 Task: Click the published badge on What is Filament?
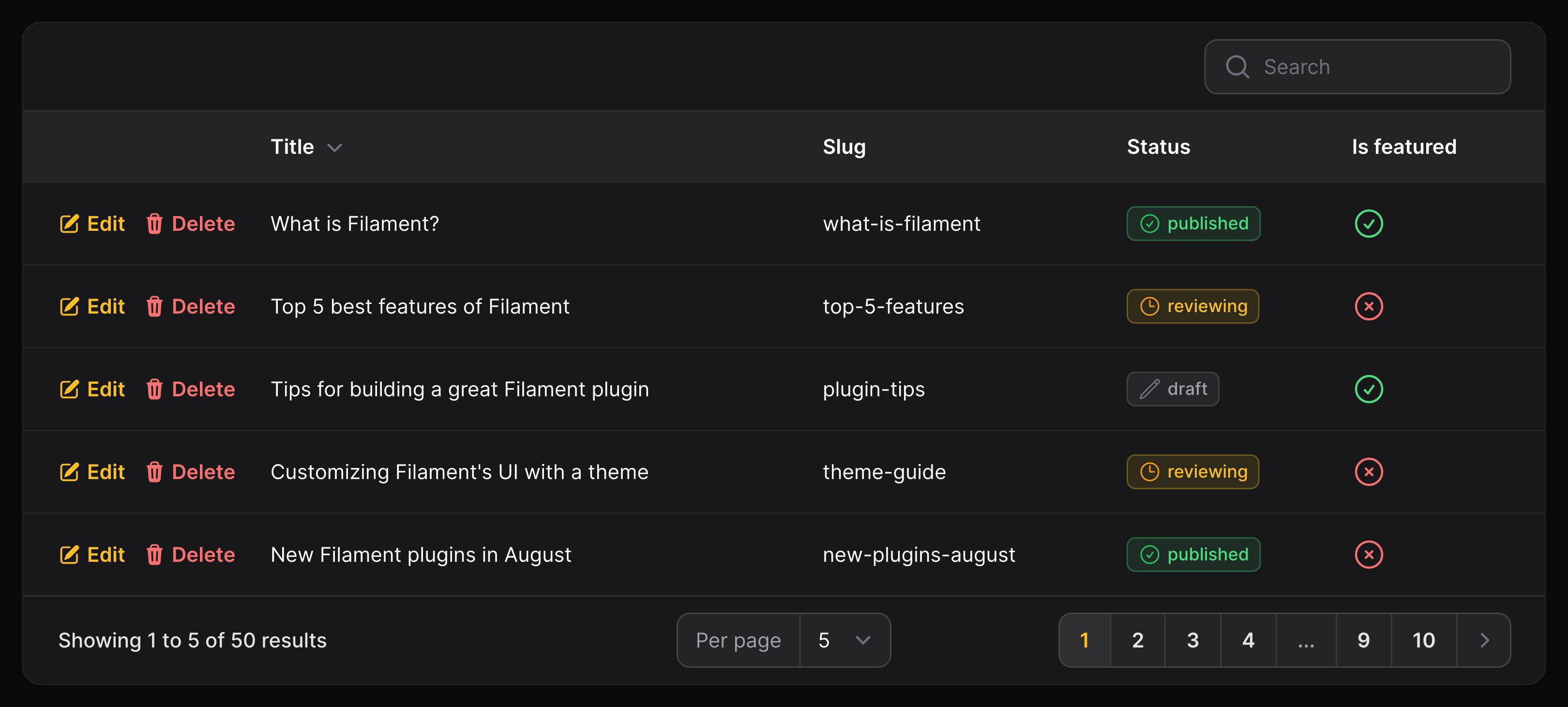tap(1193, 223)
